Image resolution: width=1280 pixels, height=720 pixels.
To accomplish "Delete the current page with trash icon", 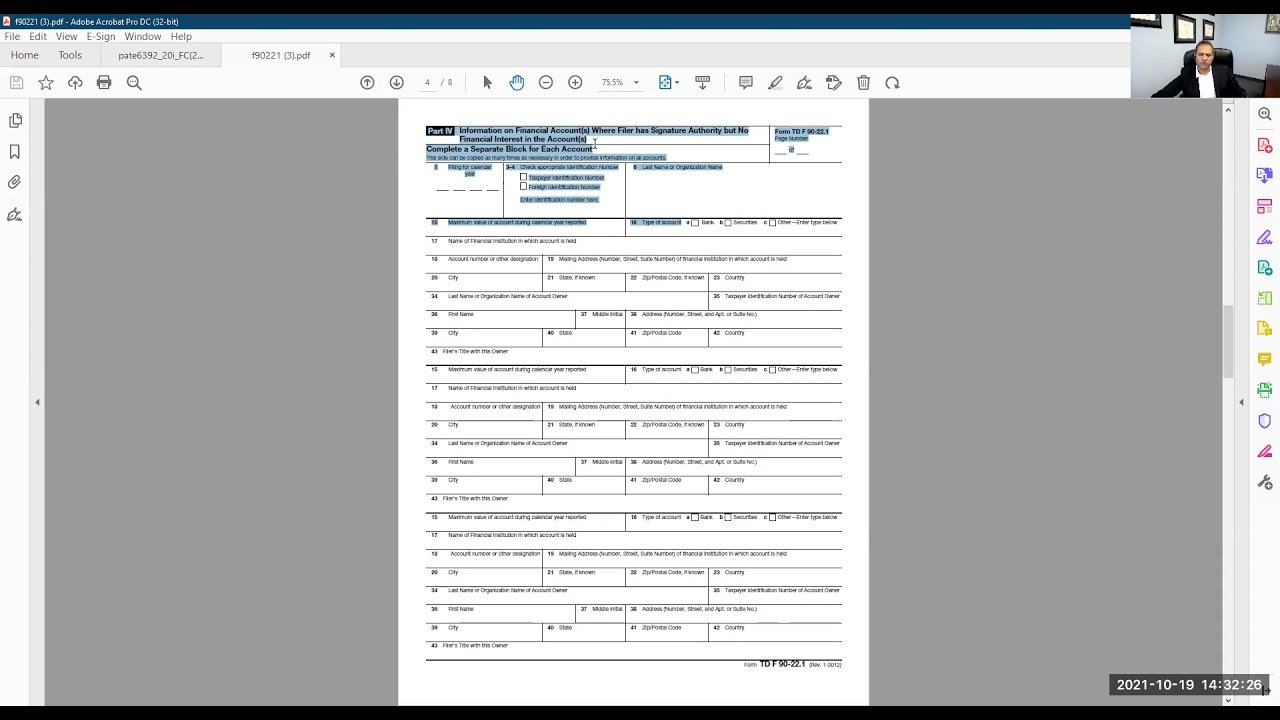I will tap(863, 83).
